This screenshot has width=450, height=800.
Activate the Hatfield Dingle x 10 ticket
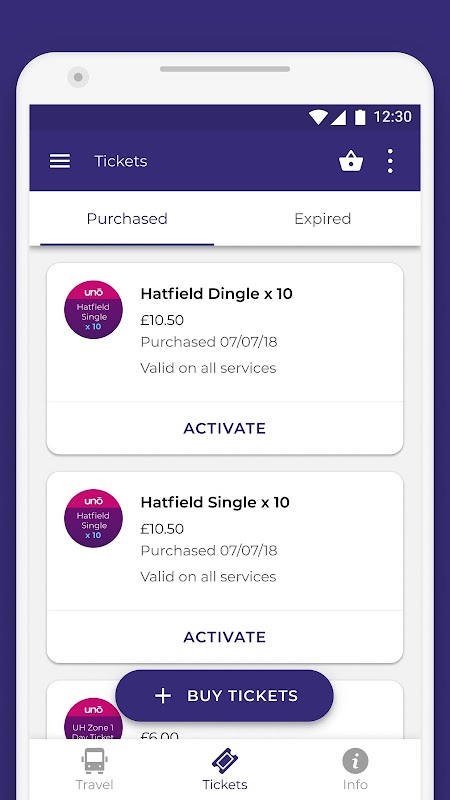[224, 428]
